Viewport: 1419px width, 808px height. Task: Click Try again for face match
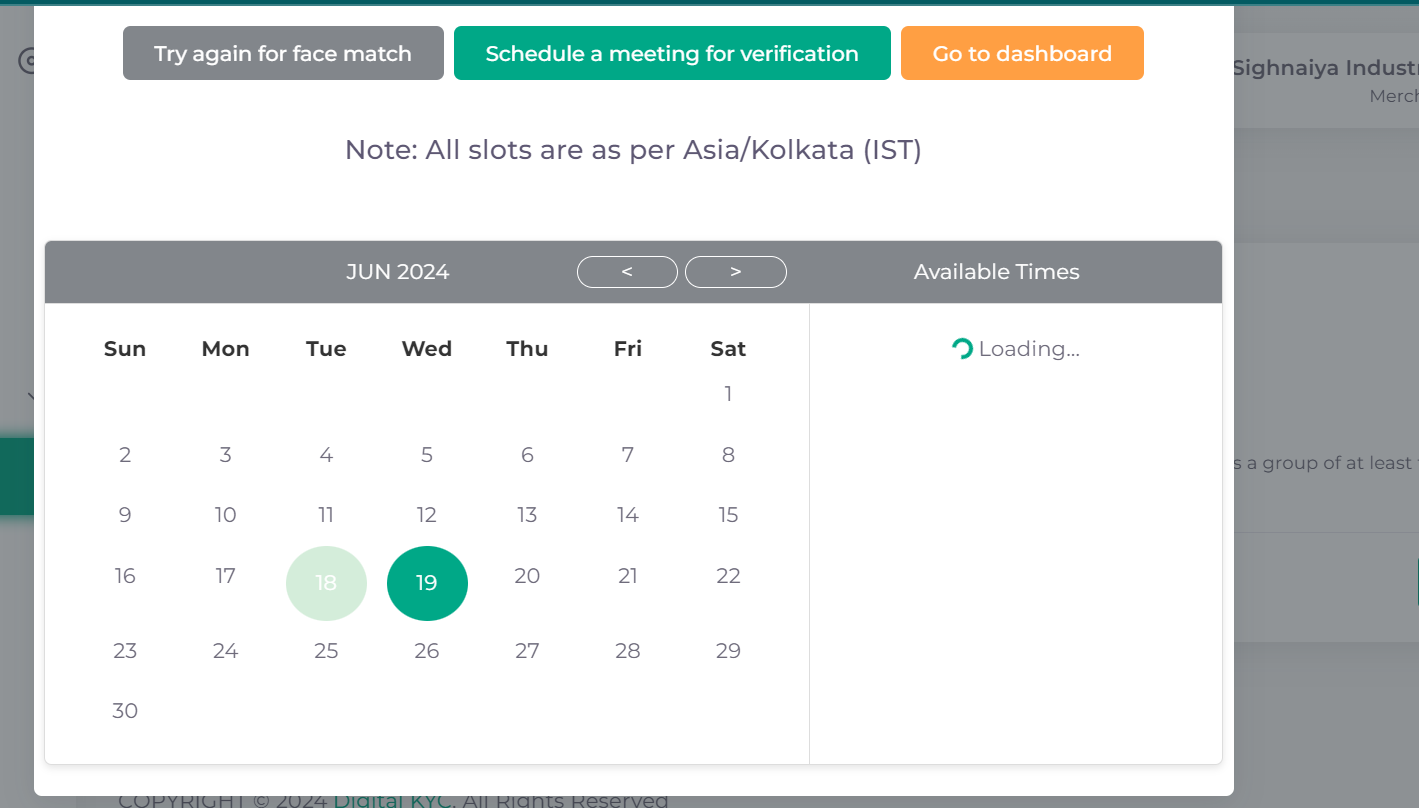(x=283, y=53)
